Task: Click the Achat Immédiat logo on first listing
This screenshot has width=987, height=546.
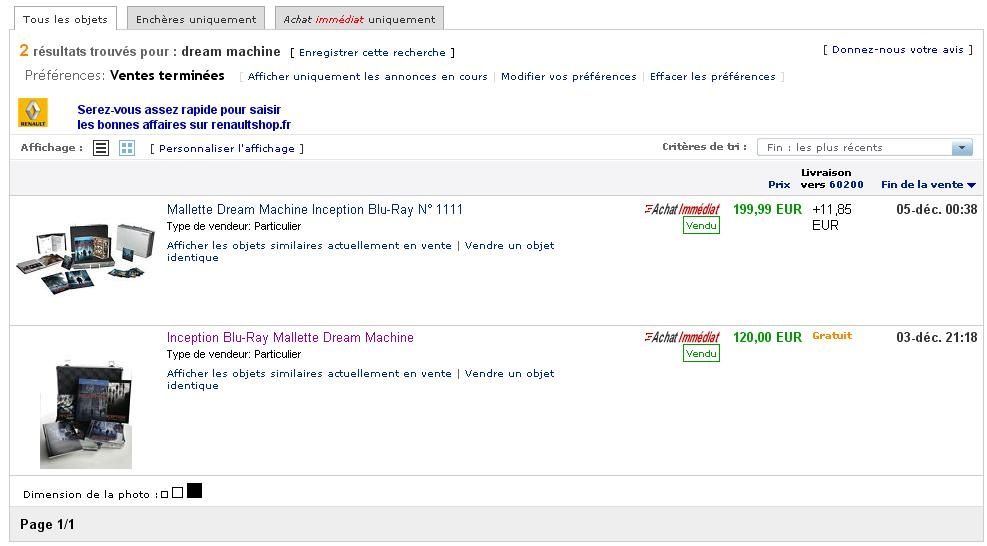Action: coord(682,209)
